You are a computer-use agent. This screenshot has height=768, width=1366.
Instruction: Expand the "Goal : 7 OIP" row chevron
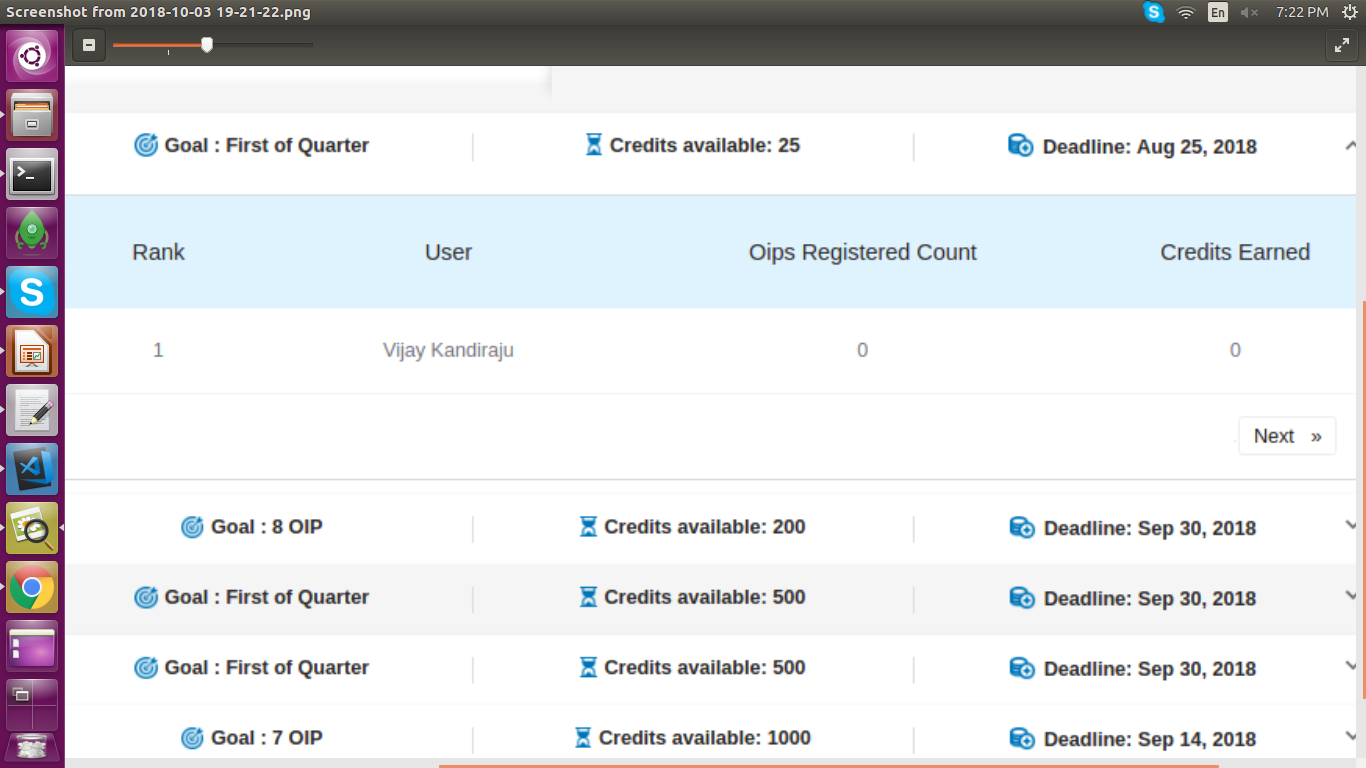point(1353,735)
